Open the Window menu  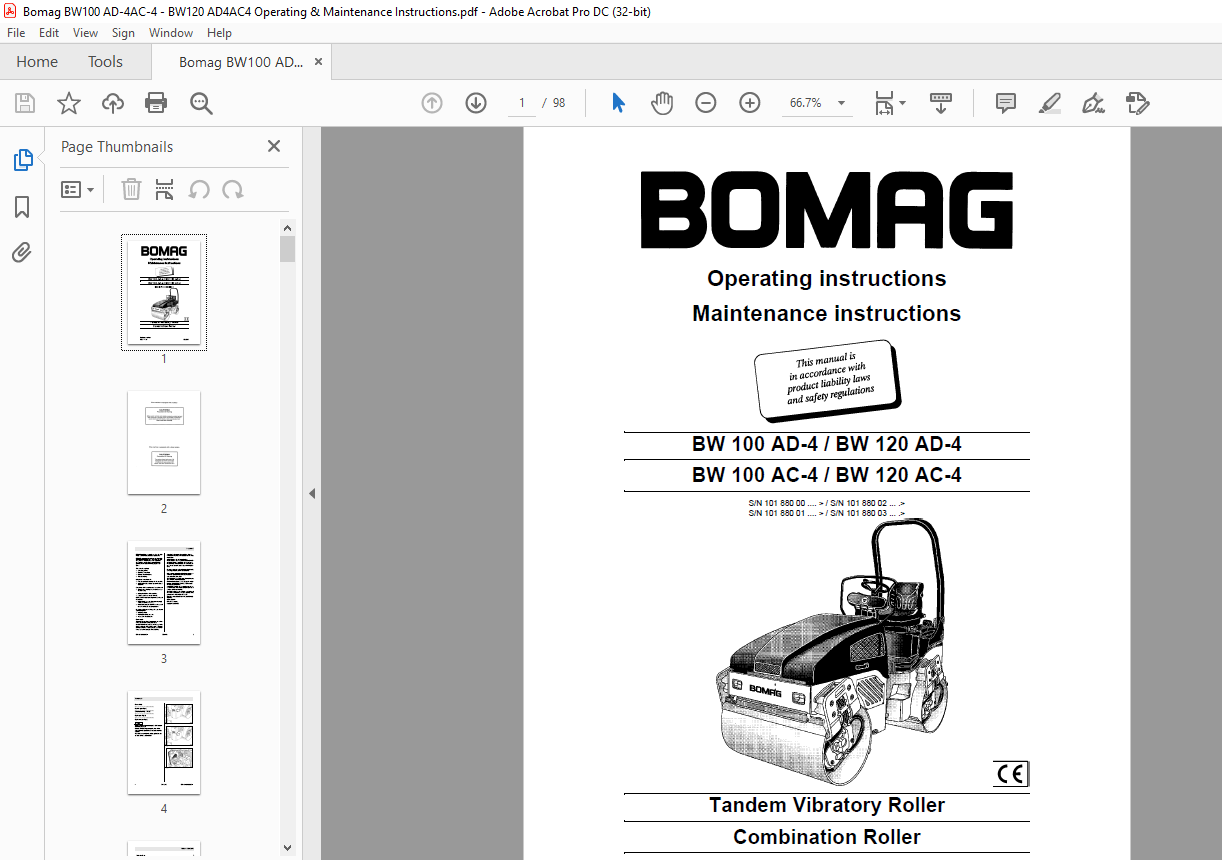click(171, 33)
